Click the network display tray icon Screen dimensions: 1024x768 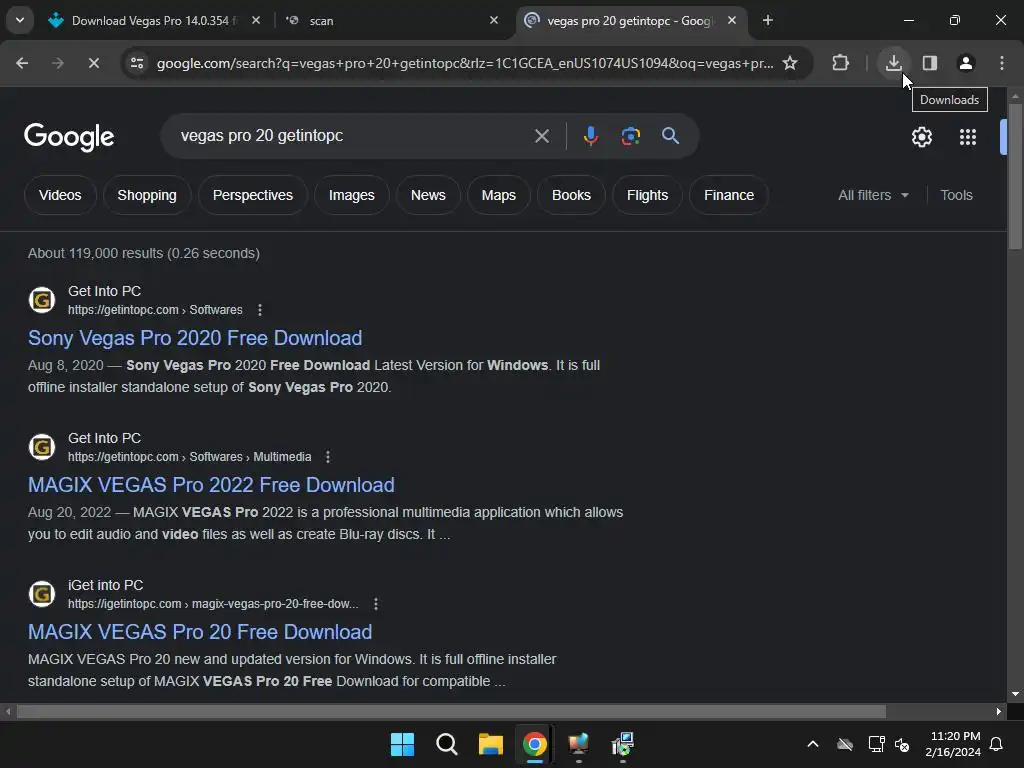click(876, 744)
